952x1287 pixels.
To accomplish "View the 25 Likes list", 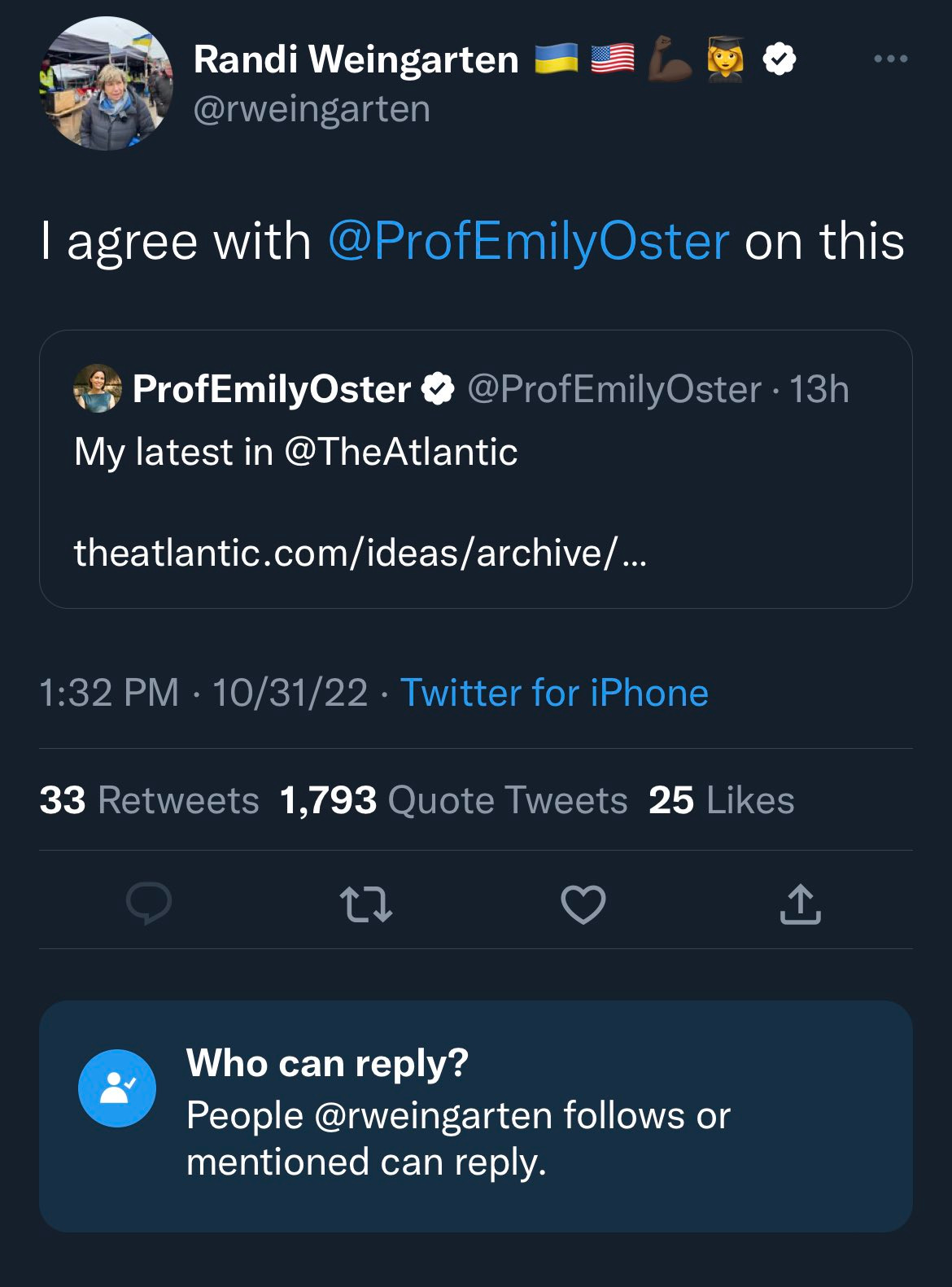I will pos(721,800).
